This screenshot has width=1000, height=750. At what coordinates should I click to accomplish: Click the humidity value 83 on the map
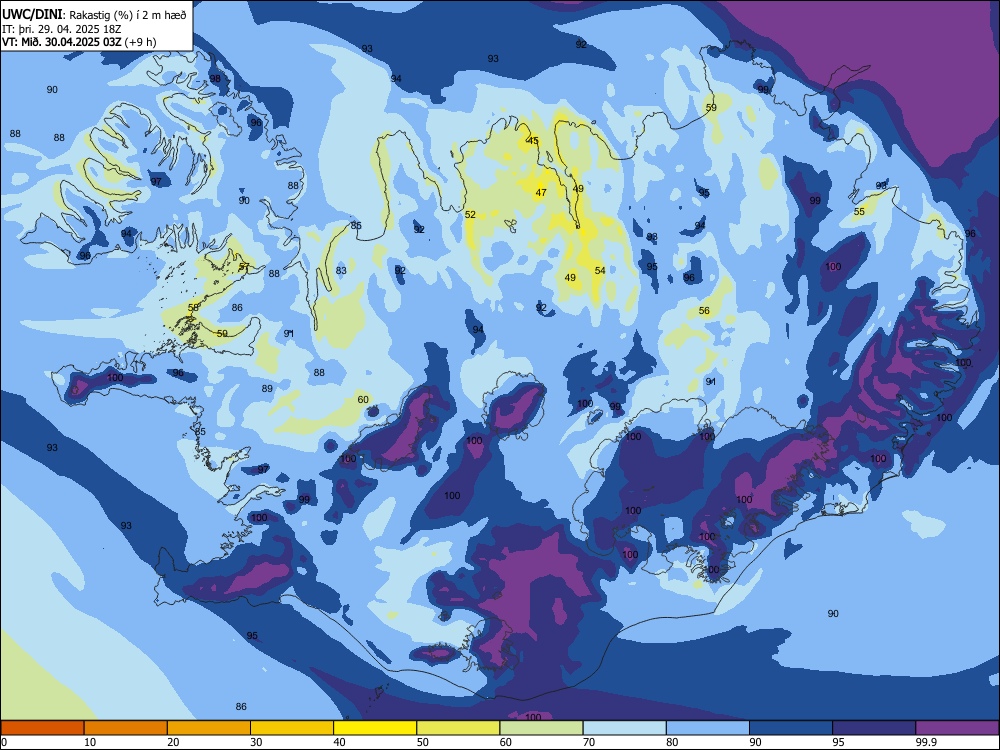(341, 270)
